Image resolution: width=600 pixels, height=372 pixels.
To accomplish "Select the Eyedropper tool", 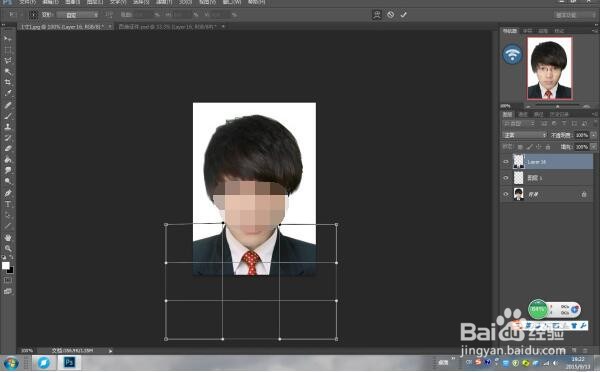I will tap(8, 93).
